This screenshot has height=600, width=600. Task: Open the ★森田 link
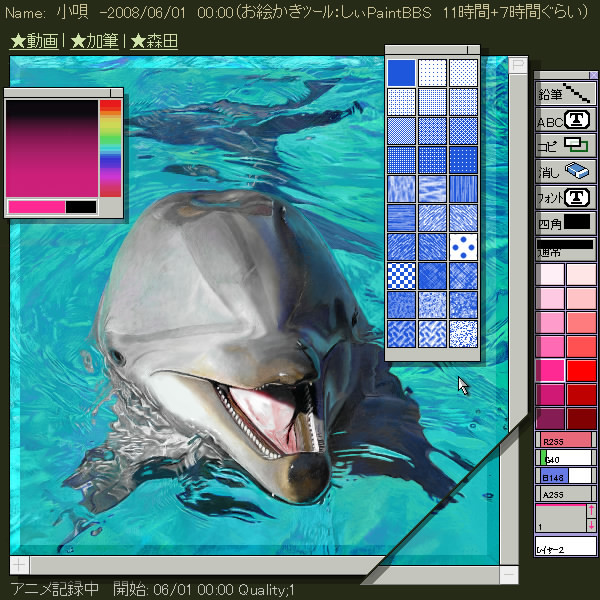(x=153, y=42)
